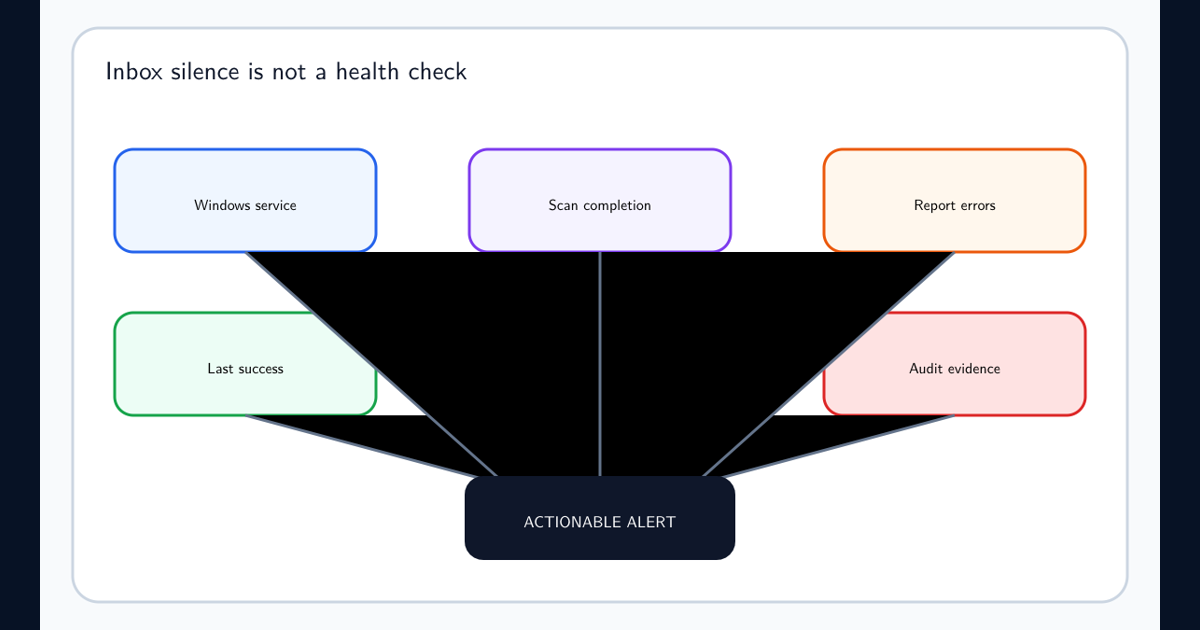
Task: Click the orange-outlined Report errors card
Action: click(955, 200)
